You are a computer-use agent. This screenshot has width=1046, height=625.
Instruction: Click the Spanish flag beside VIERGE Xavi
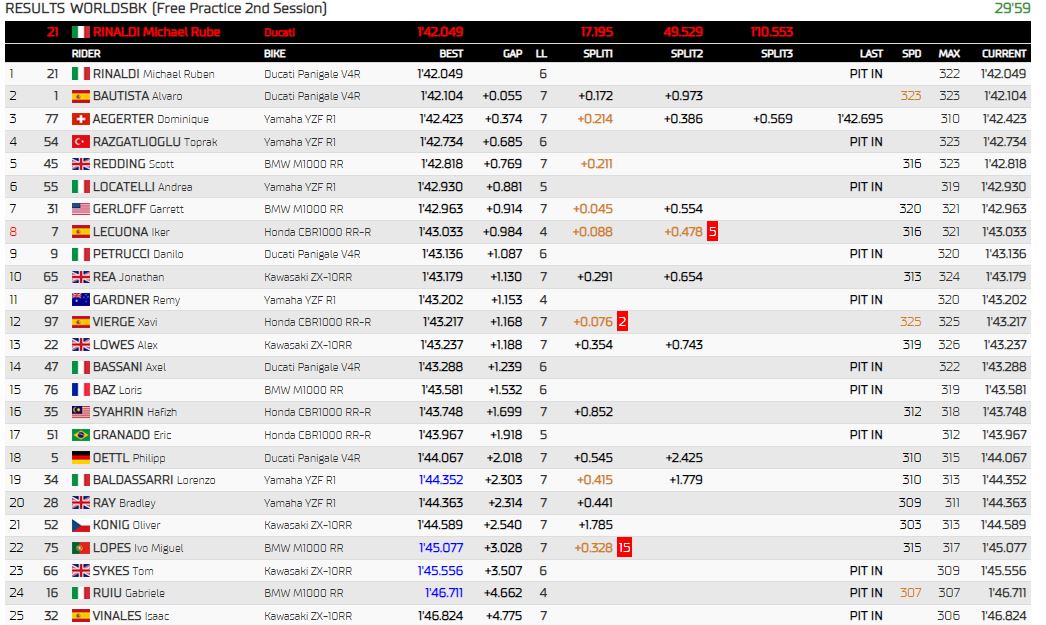81,322
